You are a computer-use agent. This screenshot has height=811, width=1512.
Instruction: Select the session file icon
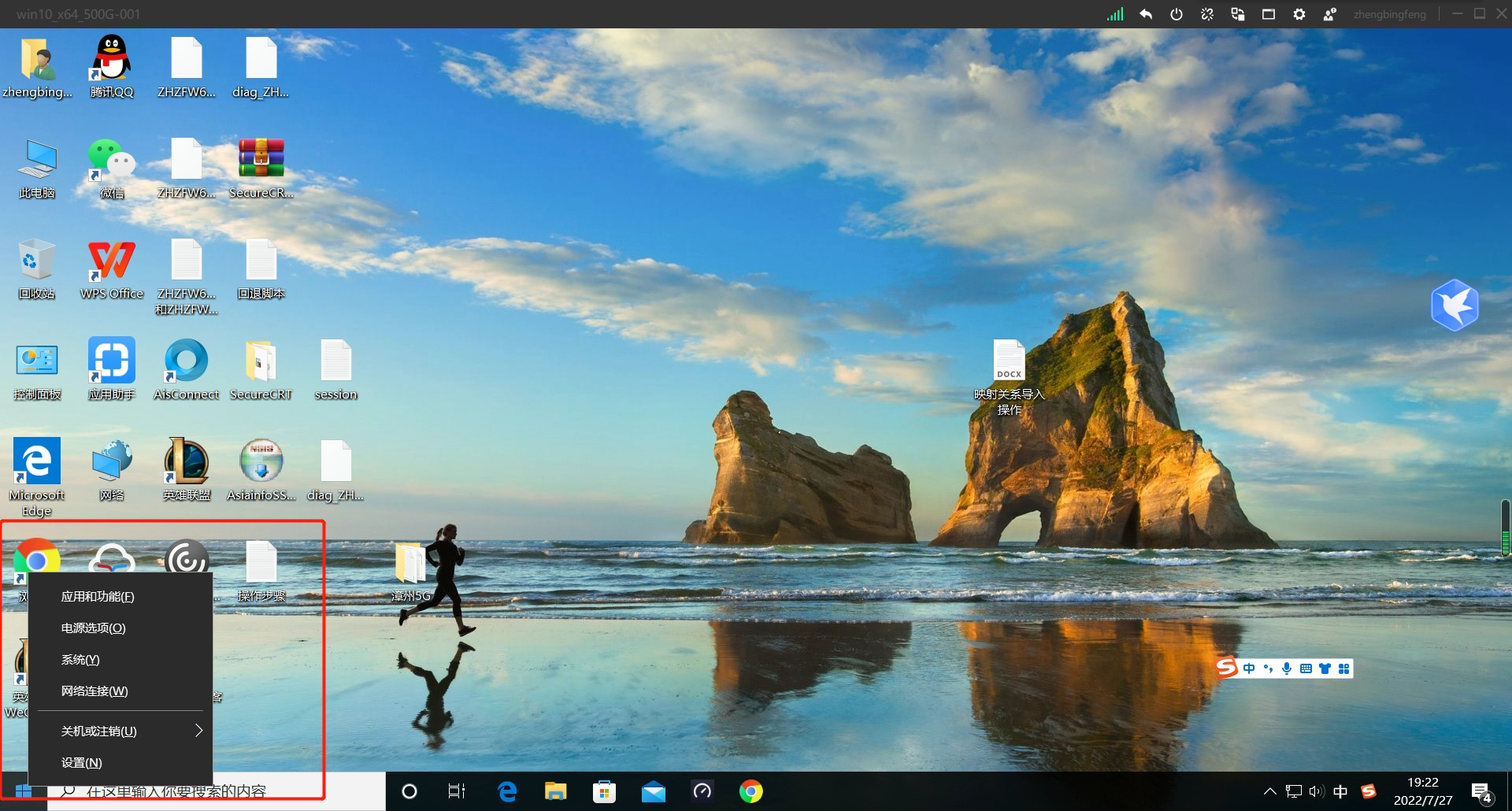pos(336,368)
